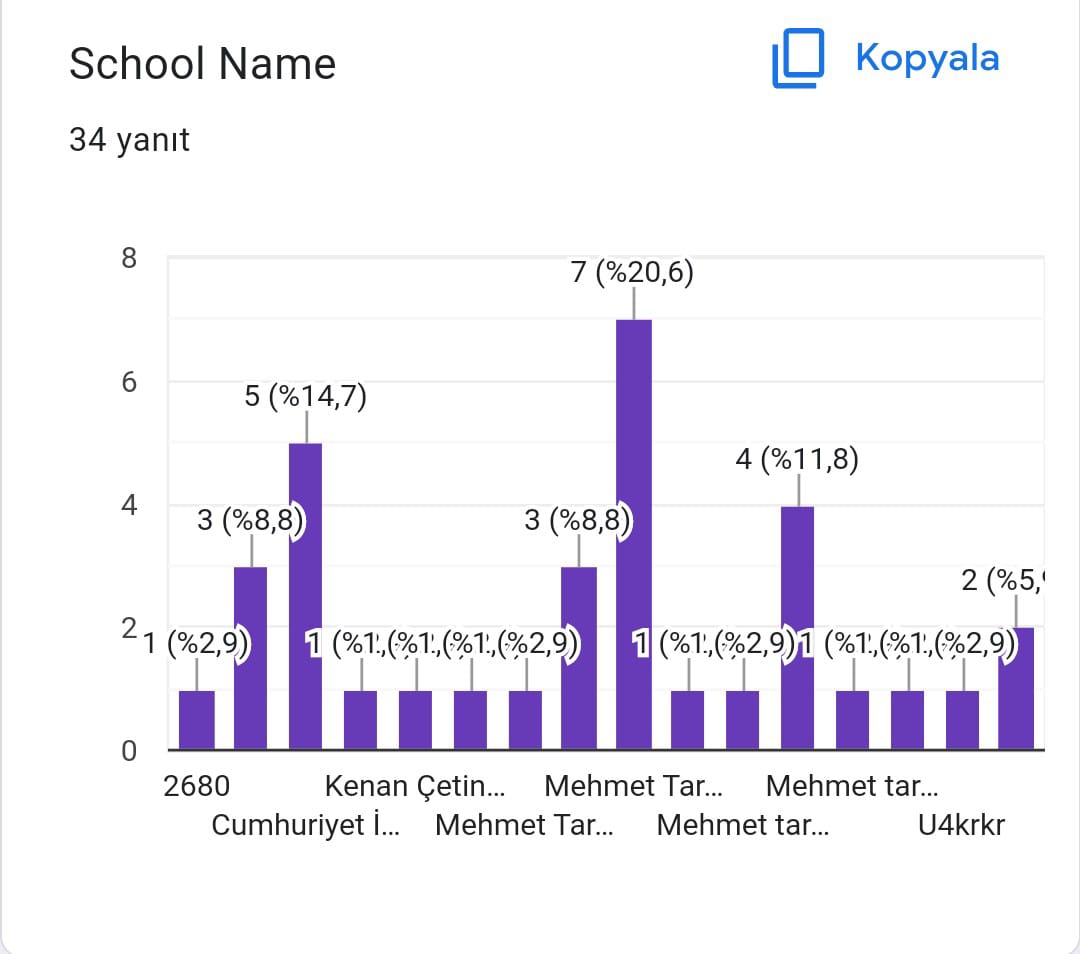The height and width of the screenshot is (954, 1080).
Task: Click the Kenan Çetin... axis label
Action: [414, 786]
